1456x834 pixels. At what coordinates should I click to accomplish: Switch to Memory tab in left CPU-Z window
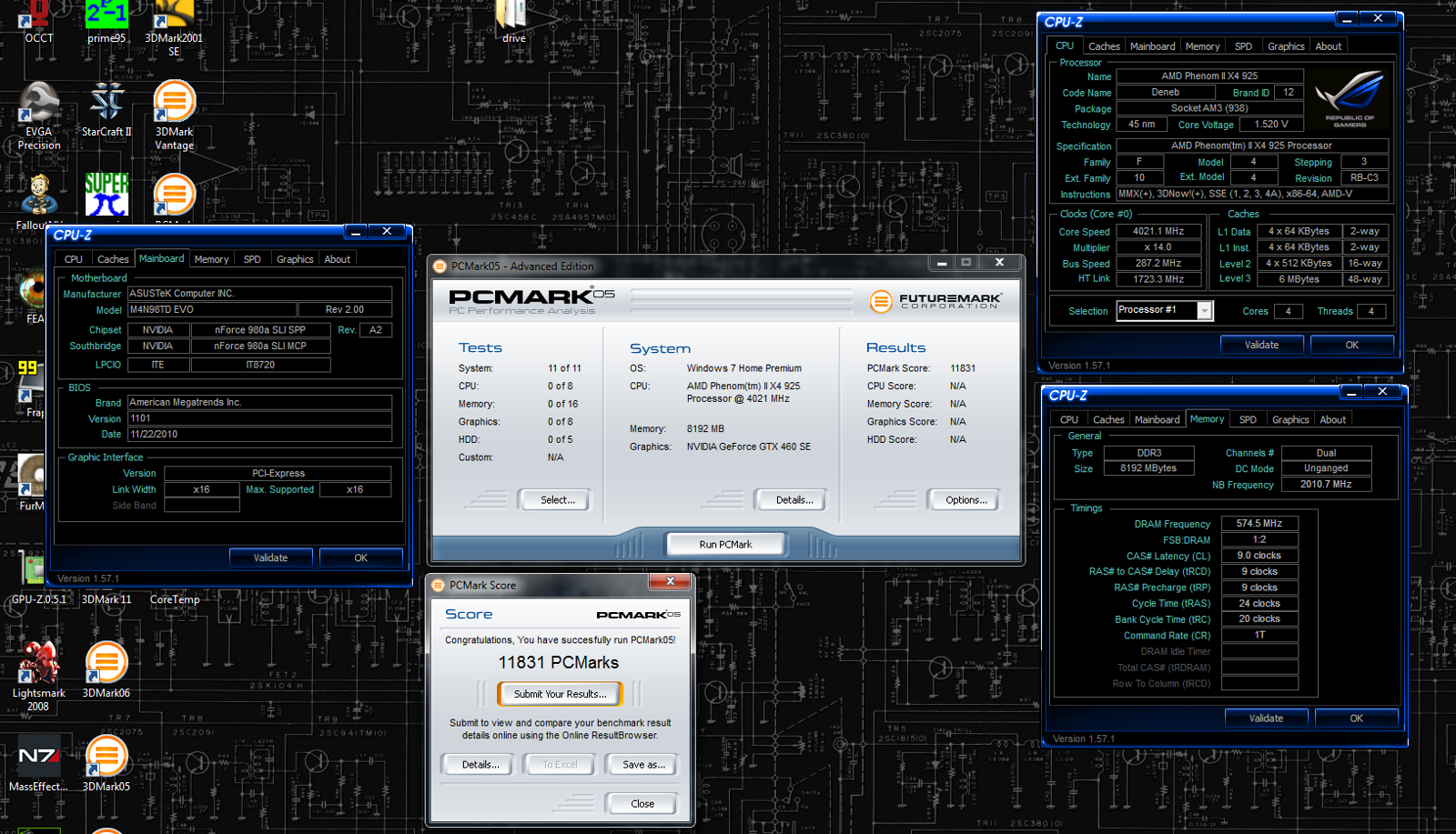(x=211, y=259)
